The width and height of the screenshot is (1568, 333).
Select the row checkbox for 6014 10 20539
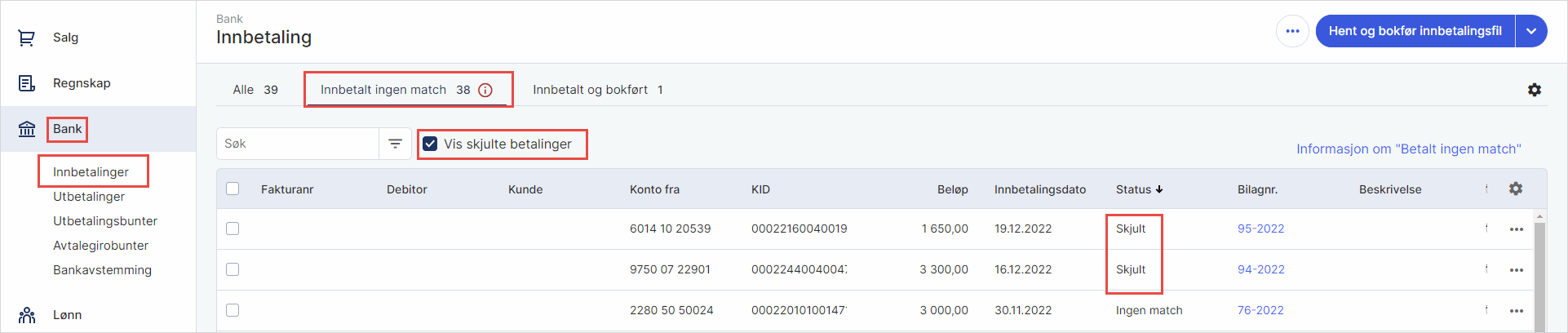(x=233, y=229)
